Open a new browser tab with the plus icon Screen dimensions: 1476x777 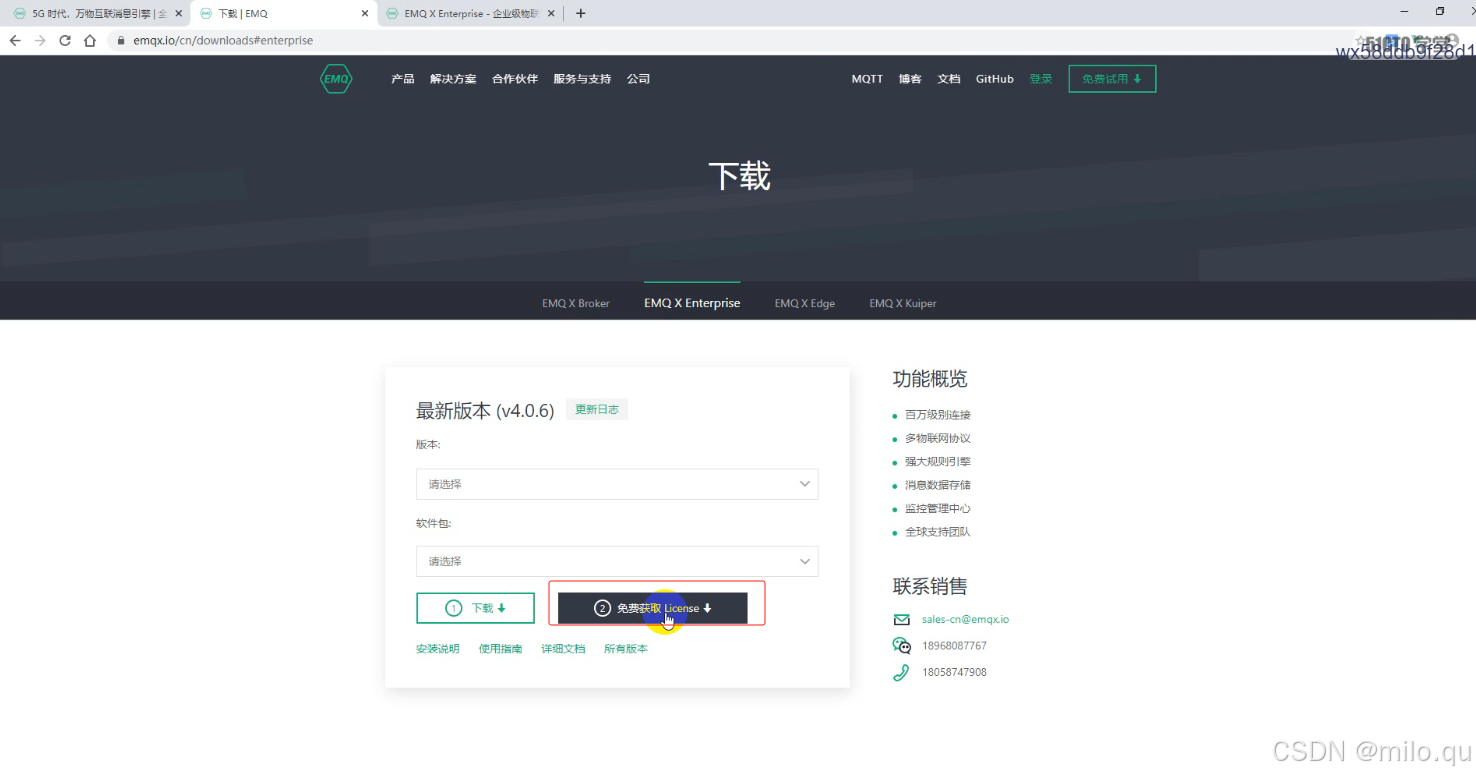pos(580,13)
